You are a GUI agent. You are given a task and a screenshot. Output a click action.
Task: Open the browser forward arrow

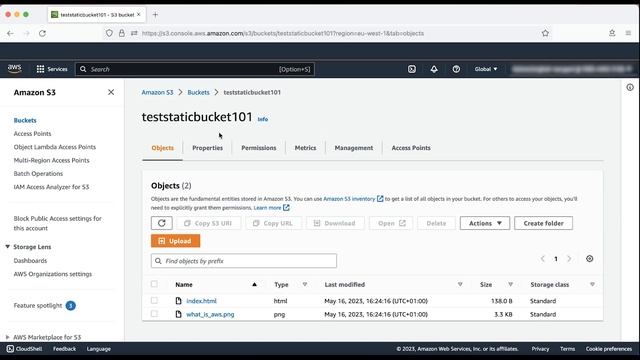tap(27, 33)
